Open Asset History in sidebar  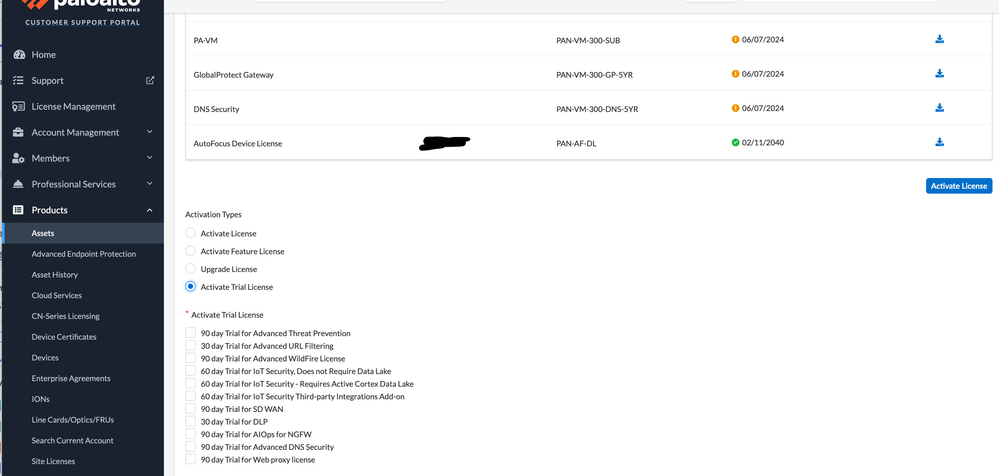[x=55, y=275]
